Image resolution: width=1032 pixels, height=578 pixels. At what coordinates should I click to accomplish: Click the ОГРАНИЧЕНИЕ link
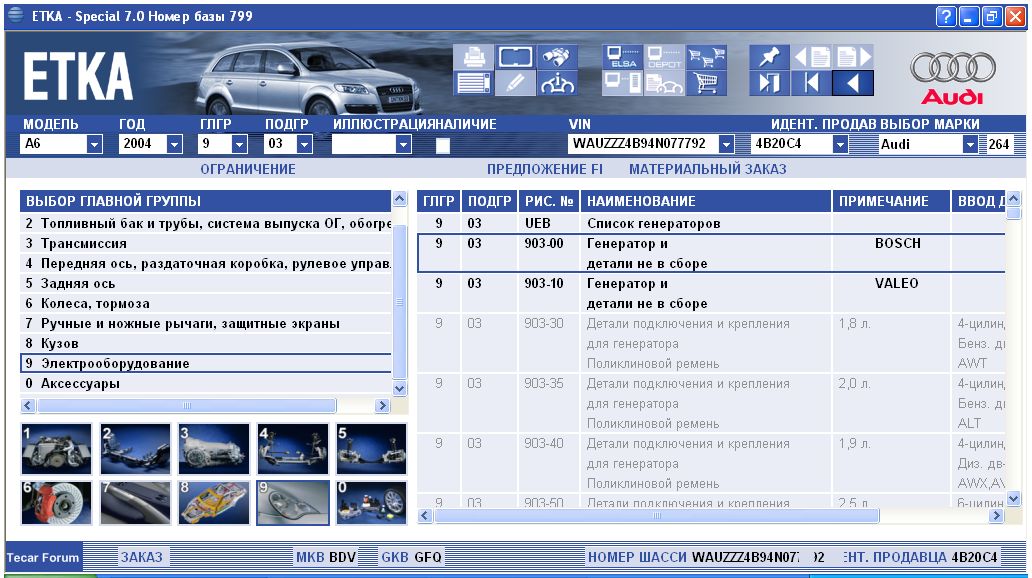click(248, 169)
